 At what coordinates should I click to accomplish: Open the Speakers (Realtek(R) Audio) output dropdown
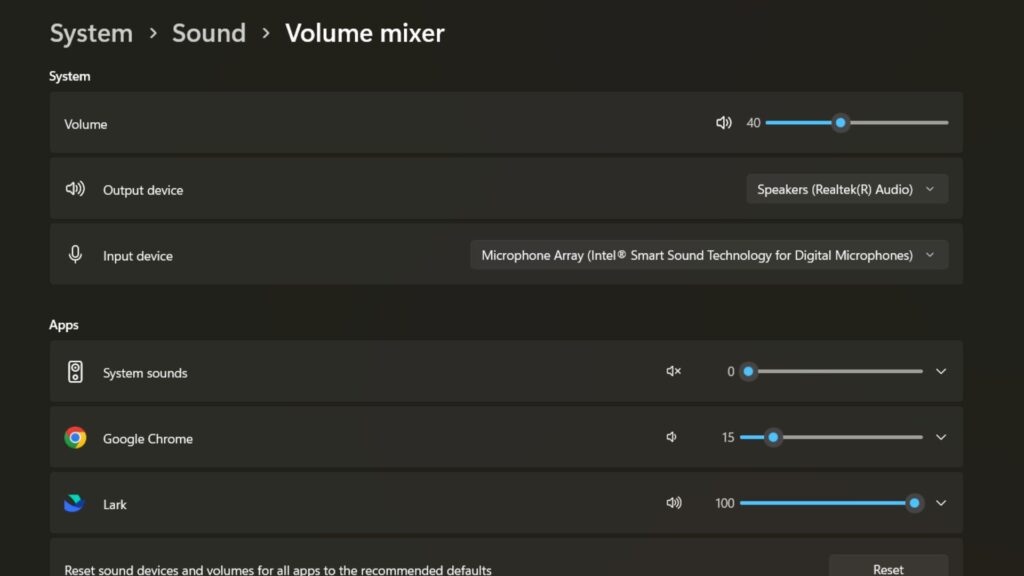point(846,188)
